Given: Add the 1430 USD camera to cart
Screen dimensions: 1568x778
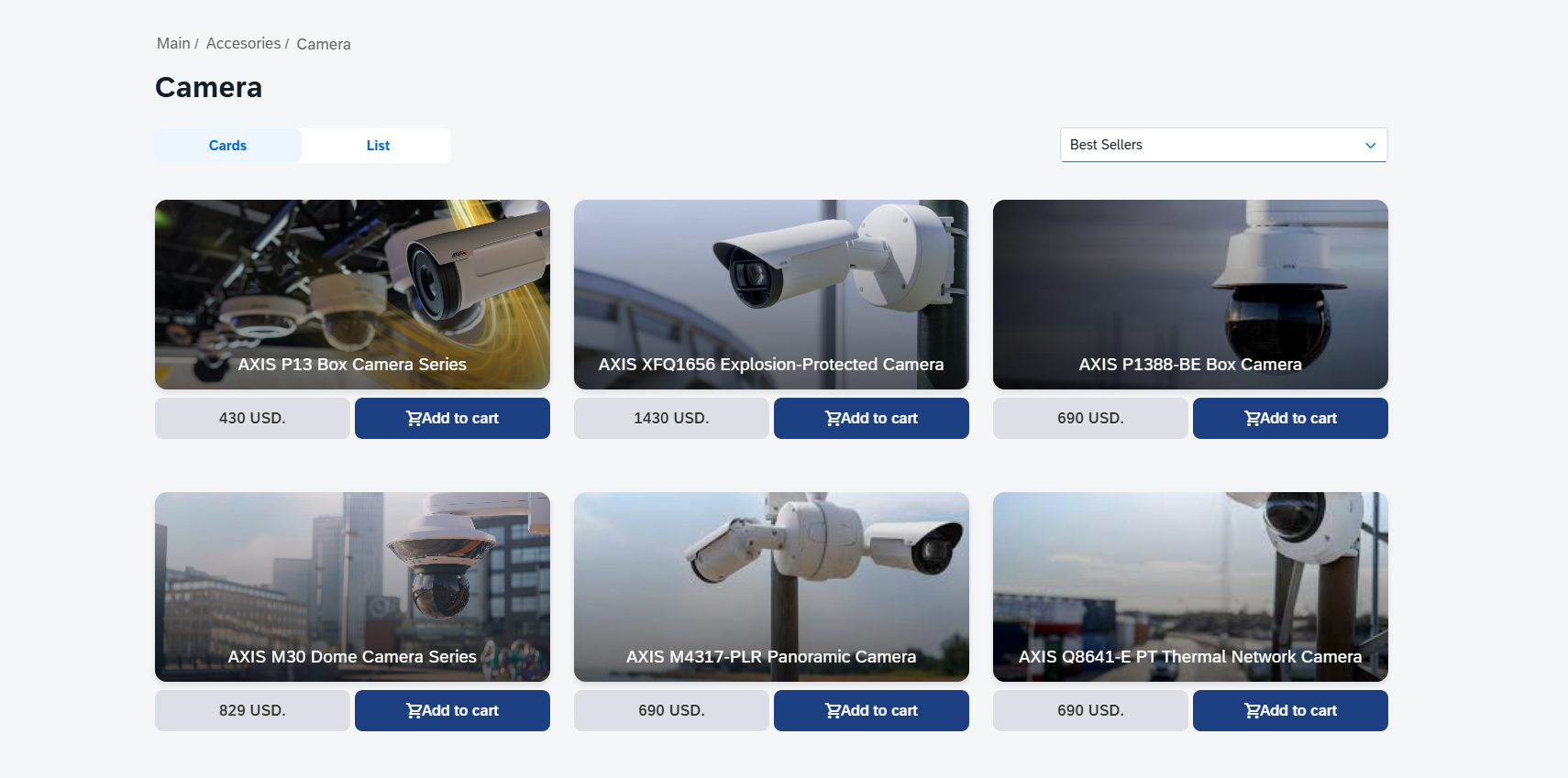Looking at the screenshot, I should click(871, 418).
